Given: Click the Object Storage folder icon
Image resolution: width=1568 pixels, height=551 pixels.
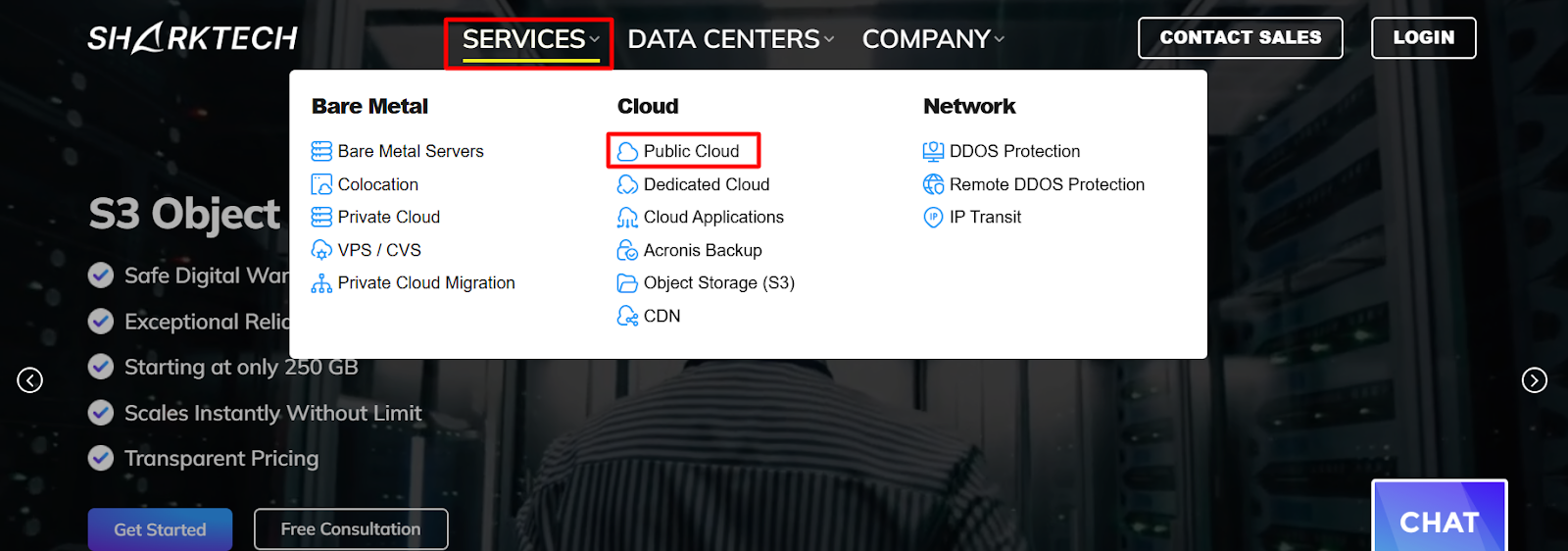Looking at the screenshot, I should tap(627, 283).
